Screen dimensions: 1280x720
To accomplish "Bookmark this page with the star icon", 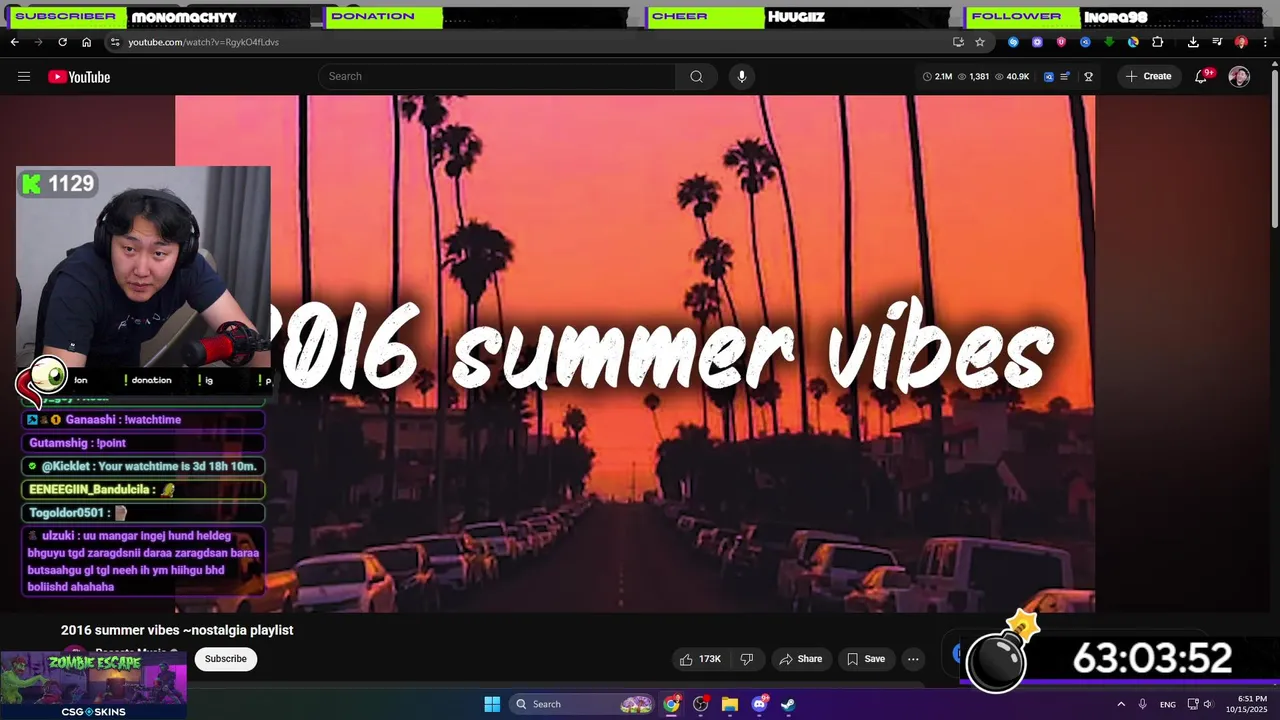I will pos(980,42).
